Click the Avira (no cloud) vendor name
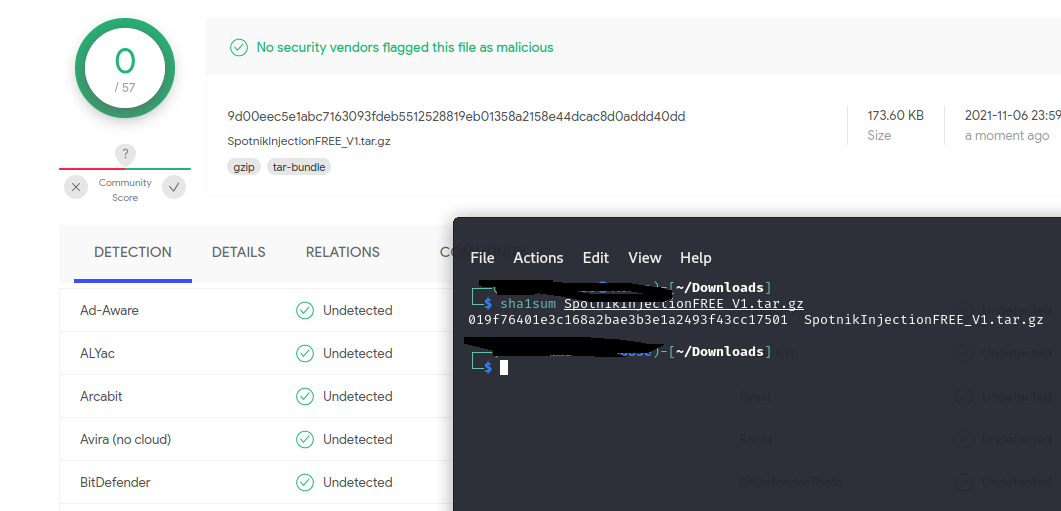The width and height of the screenshot is (1061, 511). tap(125, 439)
